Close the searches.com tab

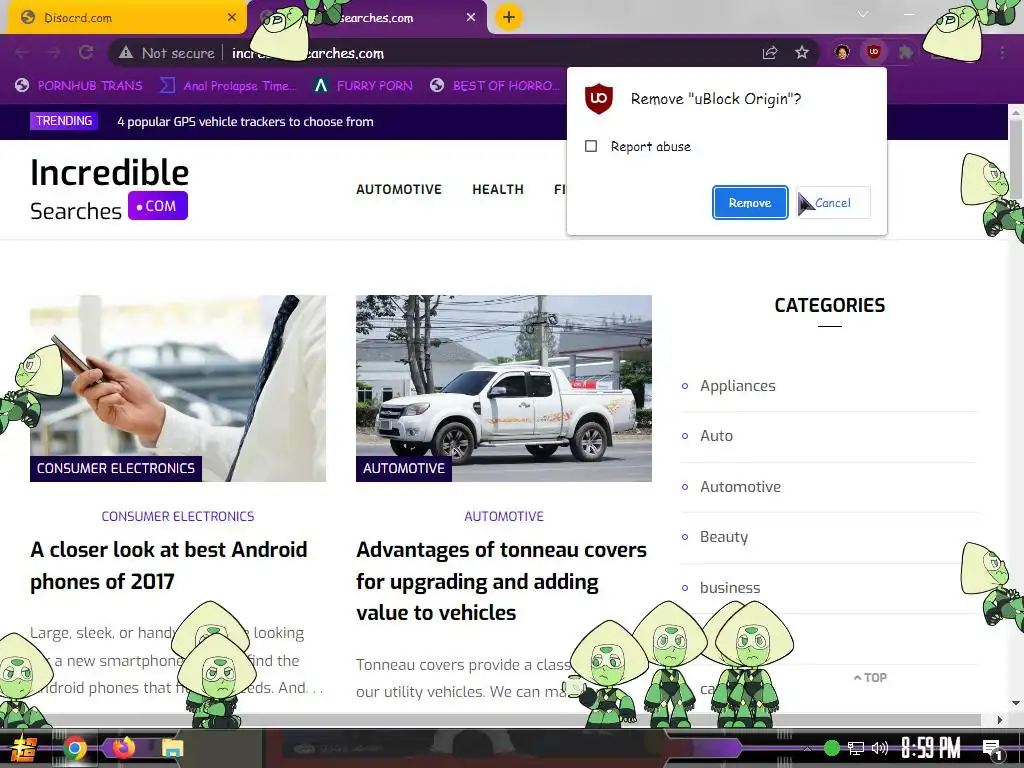[471, 18]
